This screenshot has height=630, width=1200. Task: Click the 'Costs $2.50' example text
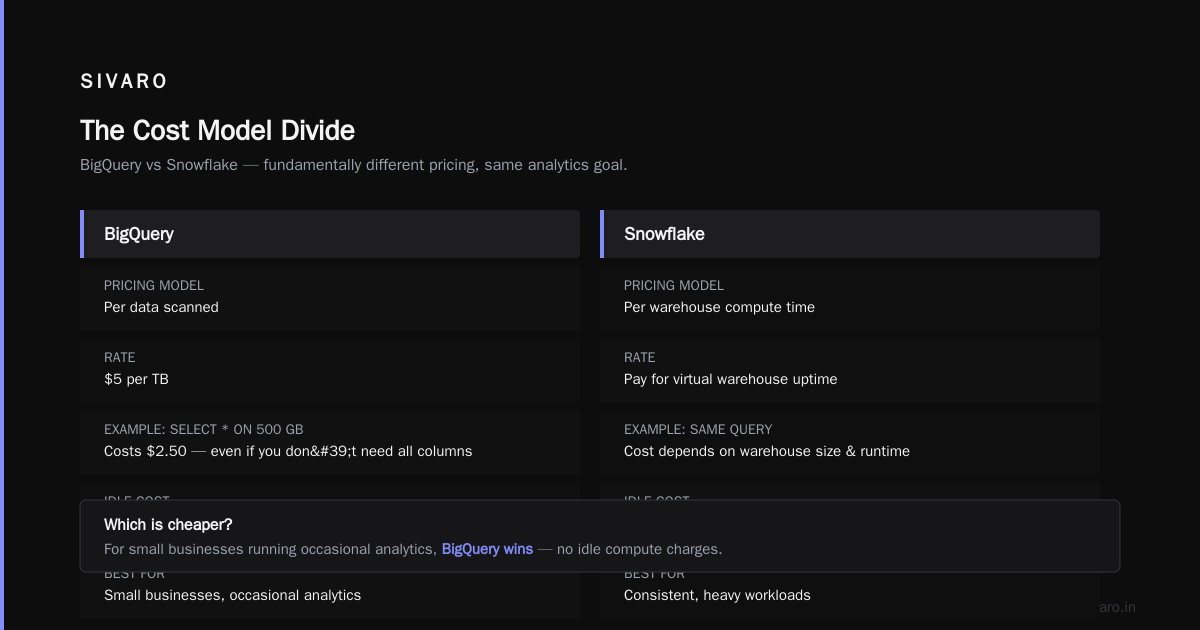pyautogui.click(x=288, y=451)
